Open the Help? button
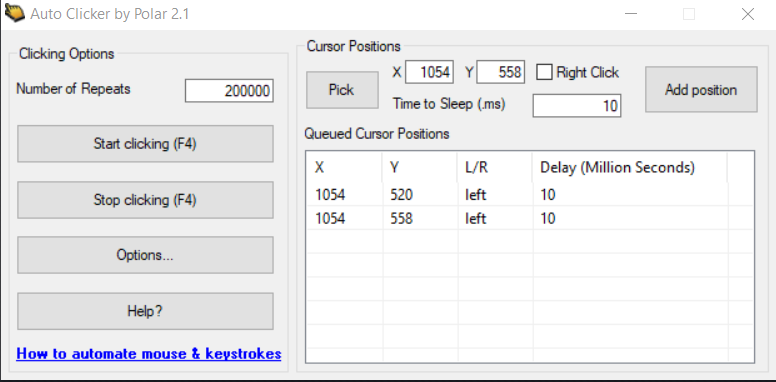The height and width of the screenshot is (382, 776). coord(145,311)
